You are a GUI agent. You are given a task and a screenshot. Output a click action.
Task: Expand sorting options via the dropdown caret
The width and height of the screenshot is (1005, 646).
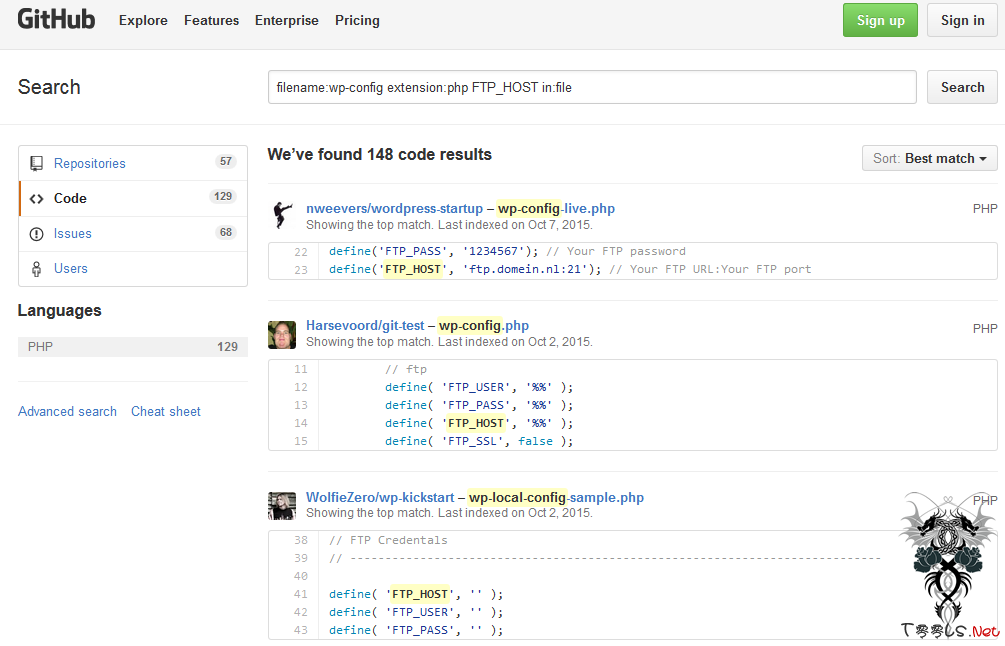pyautogui.click(x=984, y=158)
